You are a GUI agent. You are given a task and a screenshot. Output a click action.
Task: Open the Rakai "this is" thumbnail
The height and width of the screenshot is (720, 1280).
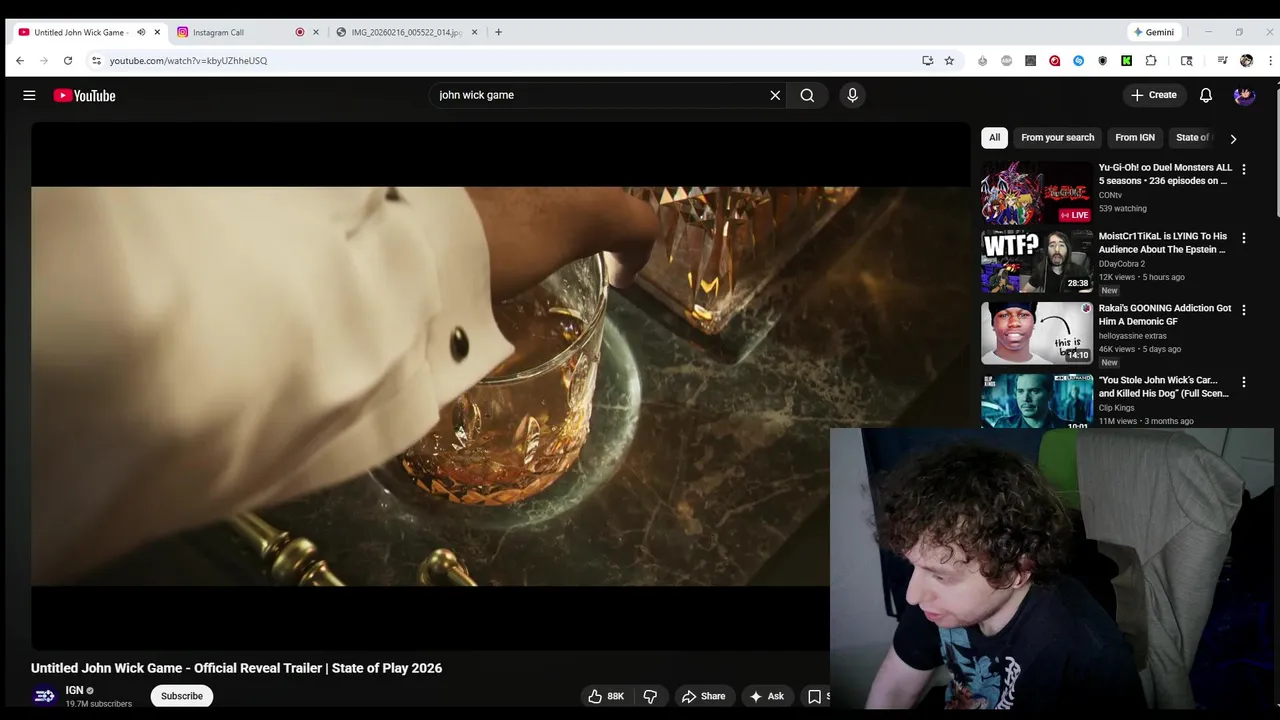[x=1037, y=333]
